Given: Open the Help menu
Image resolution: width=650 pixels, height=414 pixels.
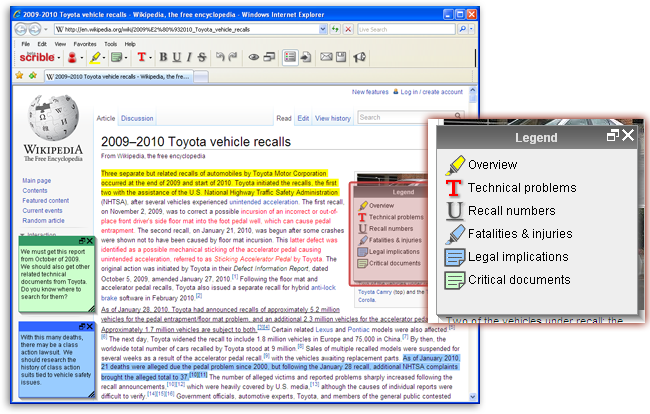Looking at the screenshot, I should [x=130, y=44].
